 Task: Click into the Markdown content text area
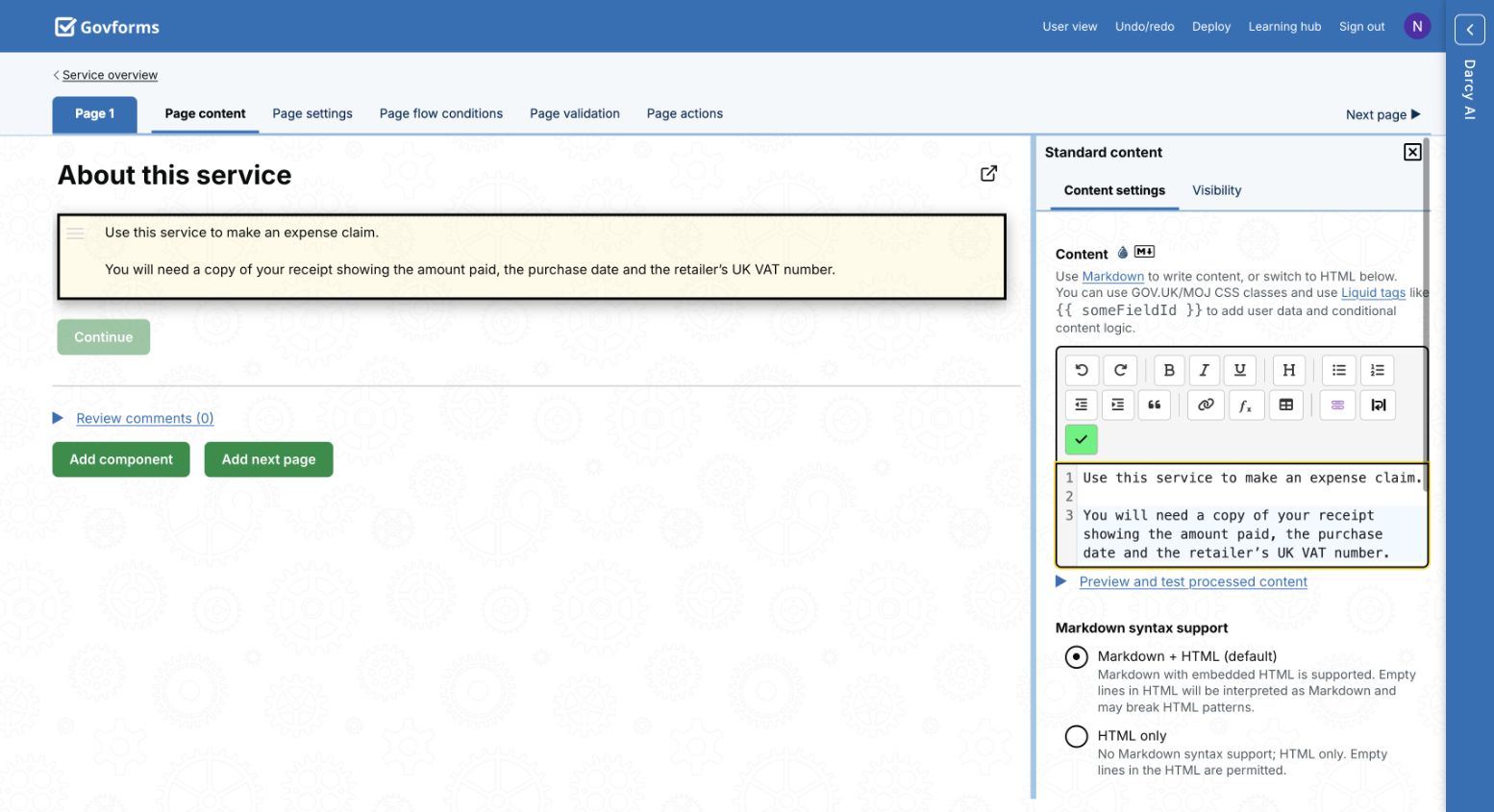click(1241, 515)
